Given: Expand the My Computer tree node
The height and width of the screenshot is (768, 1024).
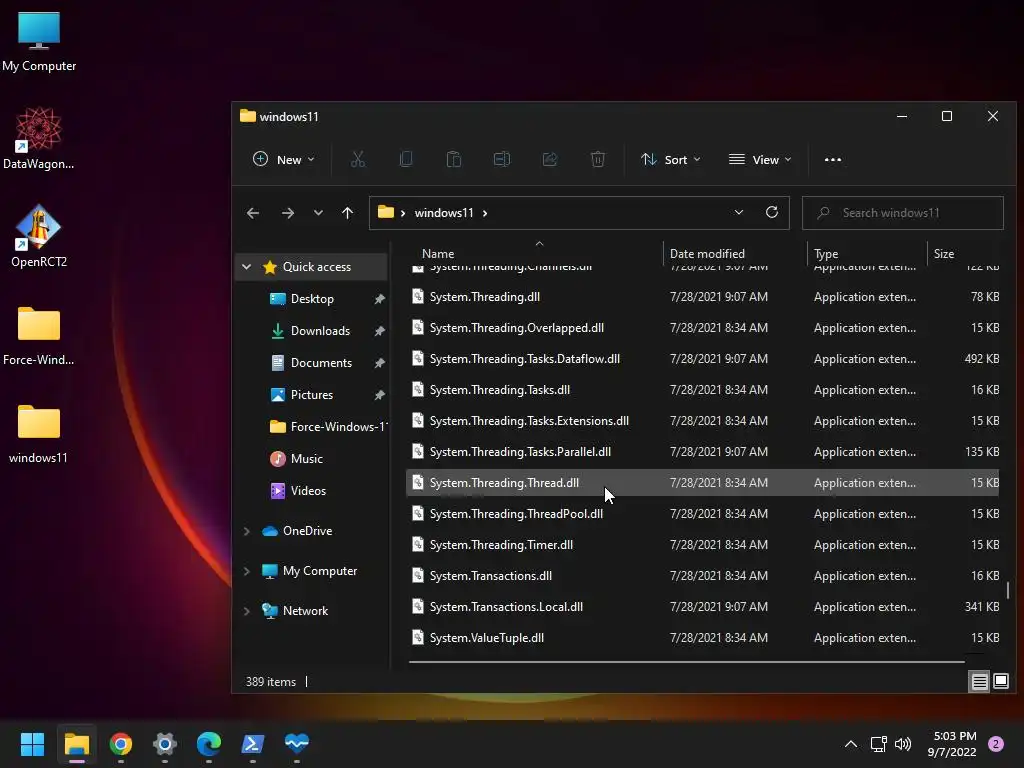Looking at the screenshot, I should click(x=246, y=571).
